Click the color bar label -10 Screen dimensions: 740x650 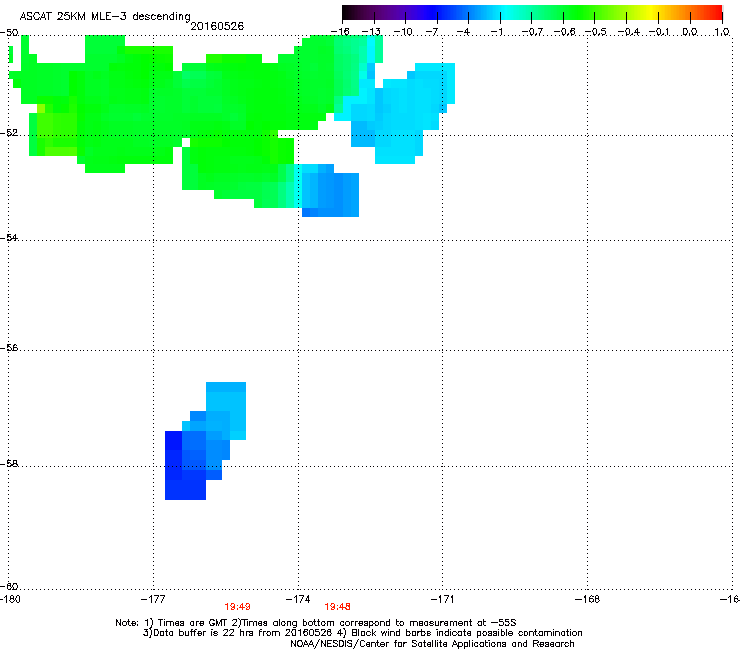coord(403,32)
